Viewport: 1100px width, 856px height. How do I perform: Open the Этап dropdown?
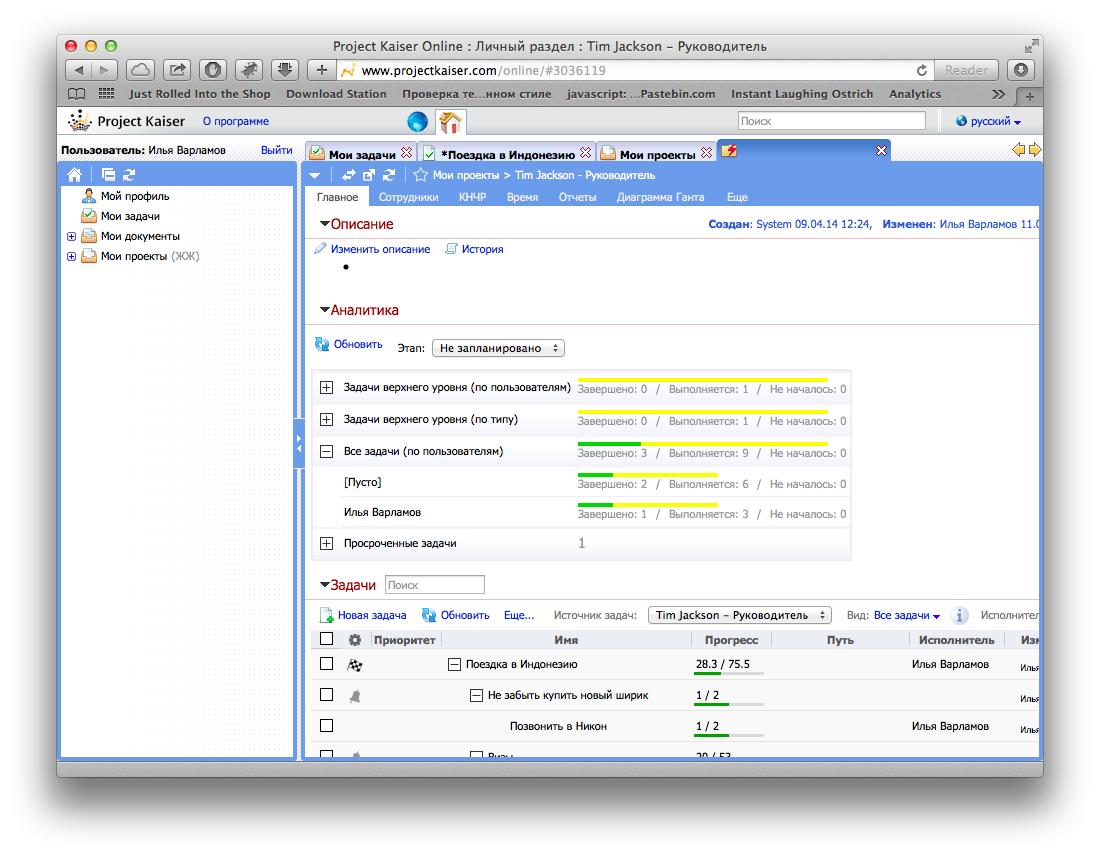(498, 348)
